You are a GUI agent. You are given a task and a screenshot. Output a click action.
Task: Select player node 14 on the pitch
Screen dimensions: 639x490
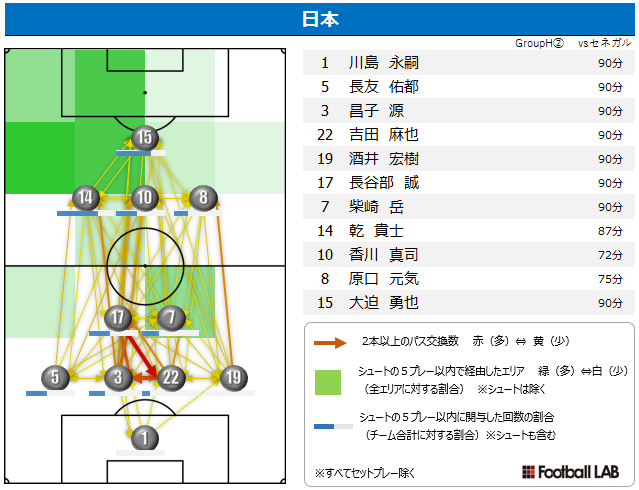point(86,198)
